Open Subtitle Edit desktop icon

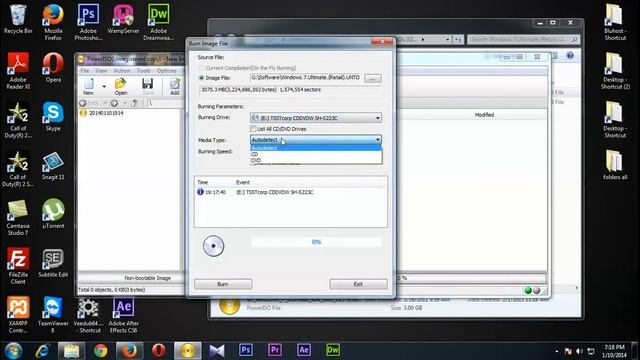53,263
